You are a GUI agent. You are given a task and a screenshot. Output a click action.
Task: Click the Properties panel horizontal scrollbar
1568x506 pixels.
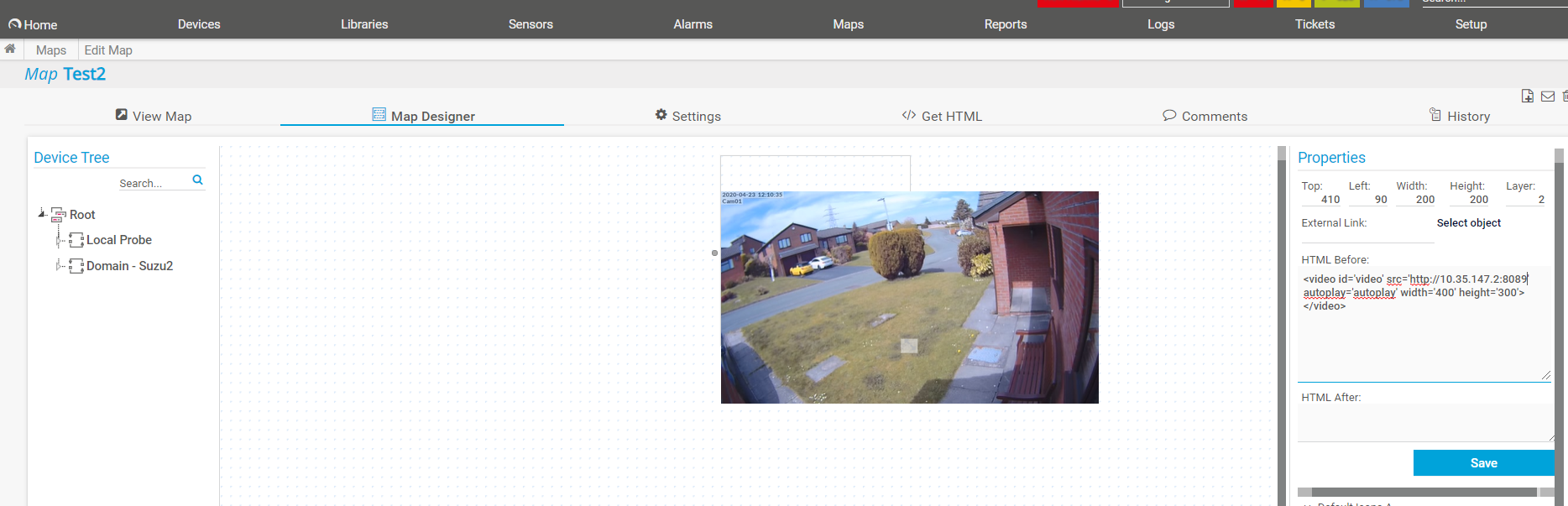(1424, 493)
